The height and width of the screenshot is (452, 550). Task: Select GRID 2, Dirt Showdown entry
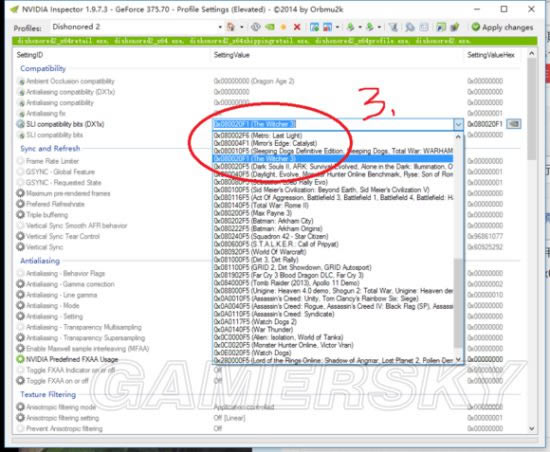pos(293,267)
